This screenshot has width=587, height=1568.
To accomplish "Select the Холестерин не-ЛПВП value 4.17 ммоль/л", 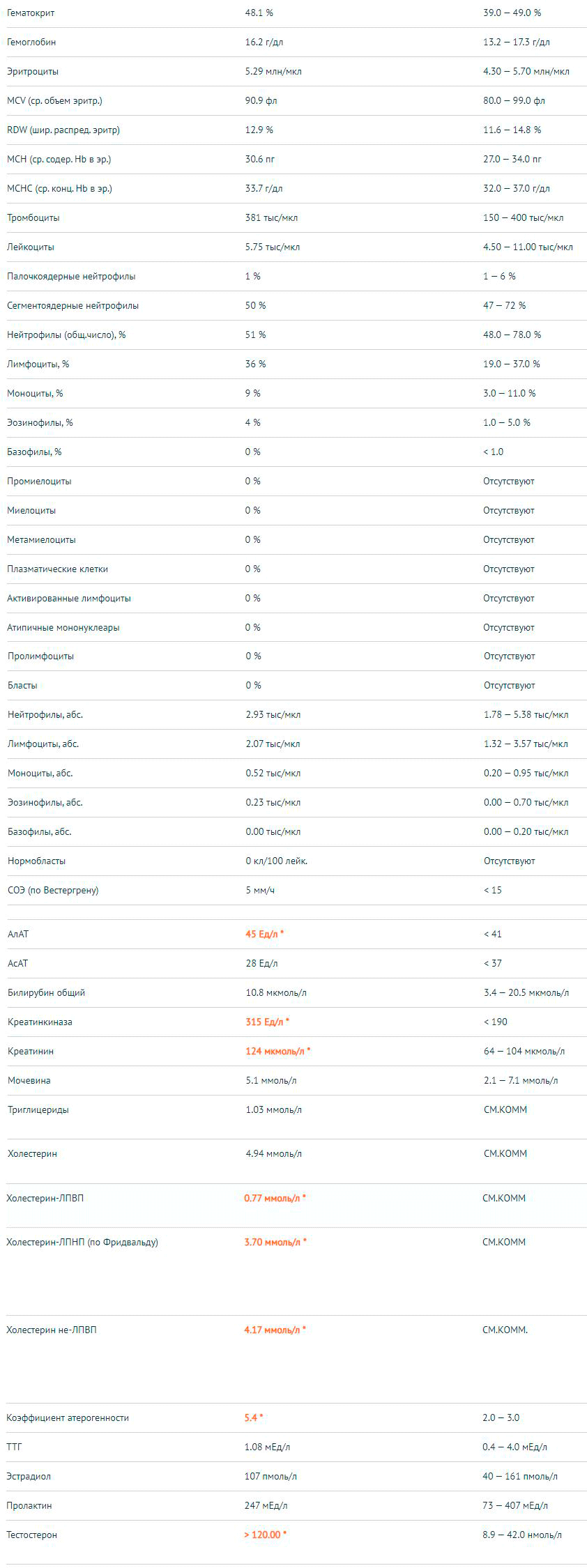I will coord(272,1330).
